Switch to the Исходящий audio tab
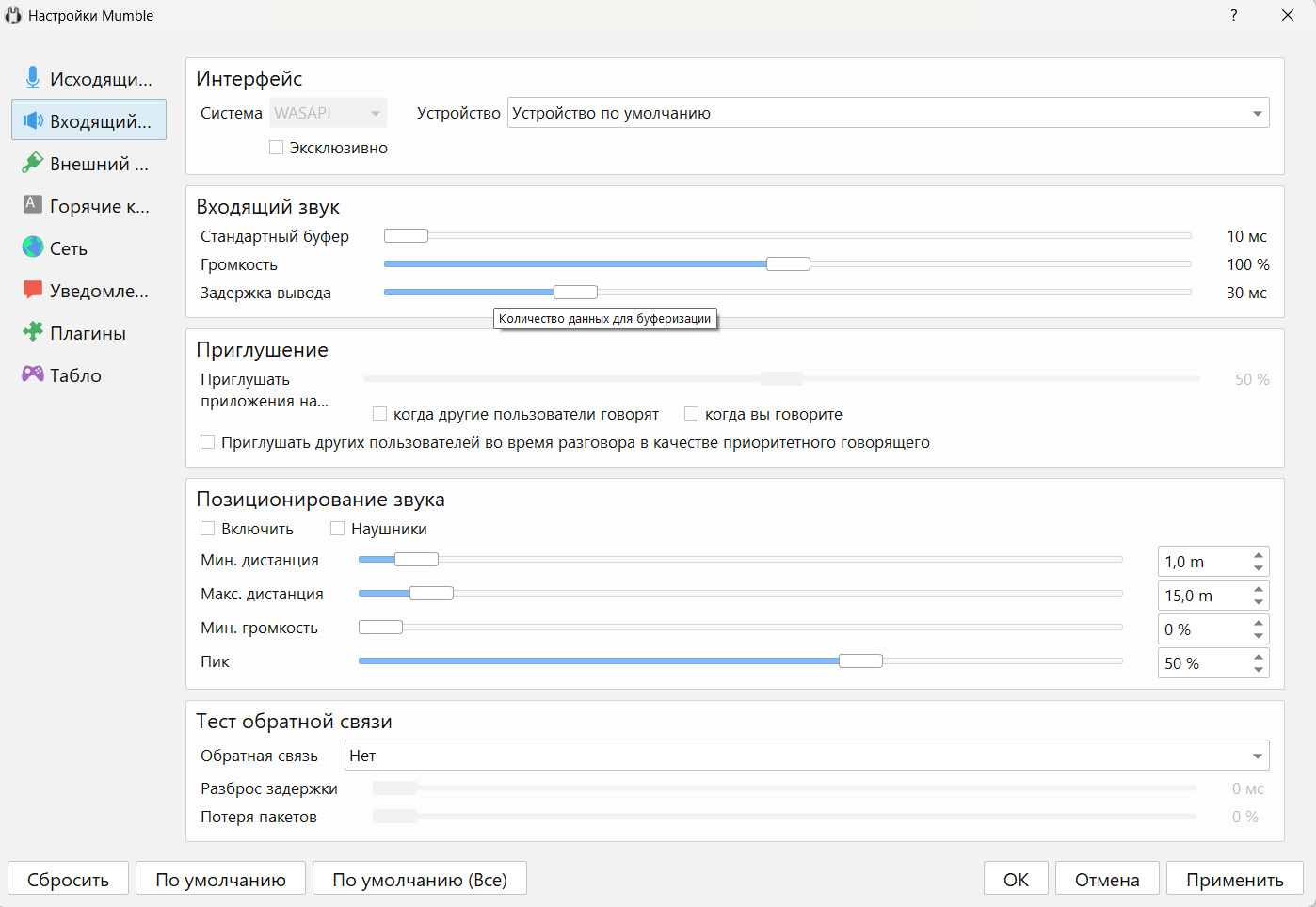This screenshot has width=1316, height=907. [x=88, y=78]
